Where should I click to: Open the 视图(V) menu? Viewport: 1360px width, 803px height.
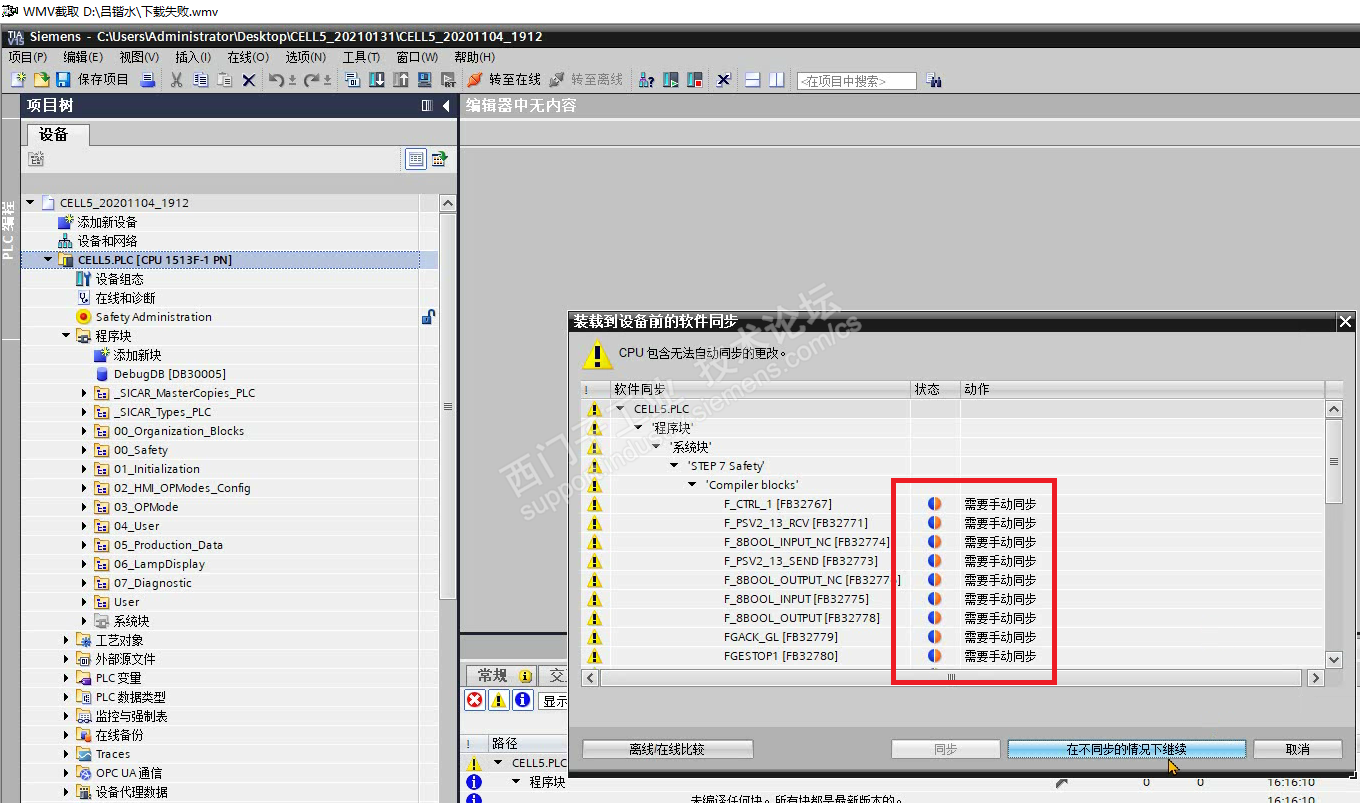(139, 57)
